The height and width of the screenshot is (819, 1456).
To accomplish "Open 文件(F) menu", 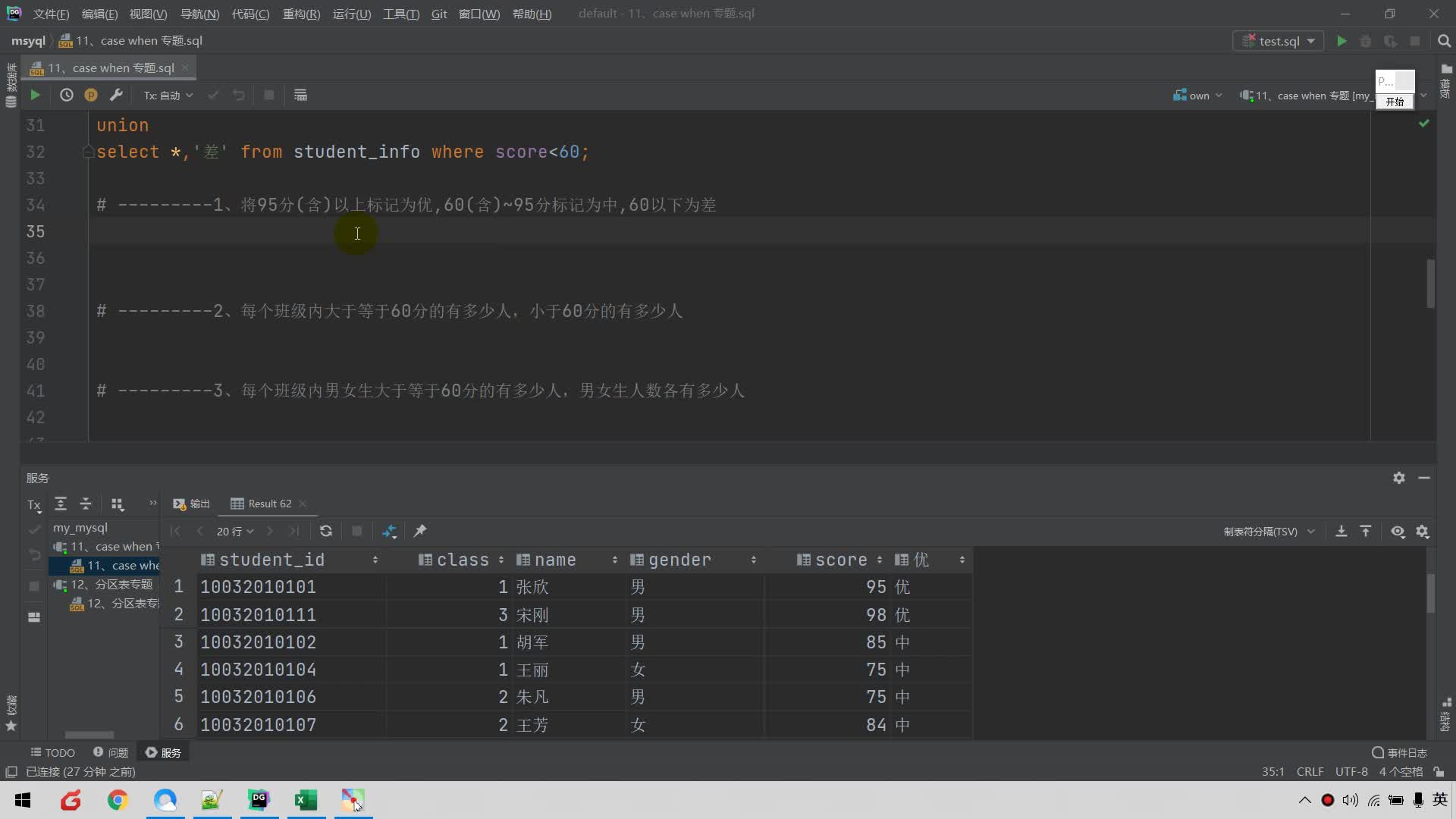I will point(51,14).
